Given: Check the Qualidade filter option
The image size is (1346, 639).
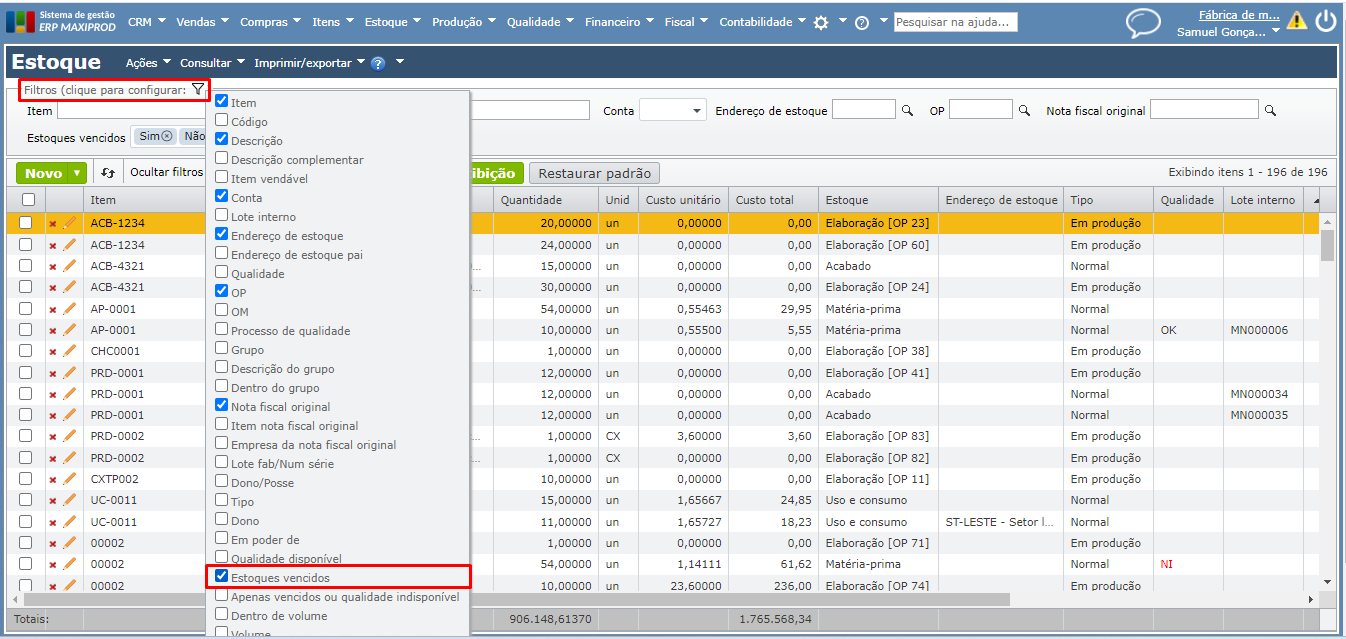Looking at the screenshot, I should point(222,273).
